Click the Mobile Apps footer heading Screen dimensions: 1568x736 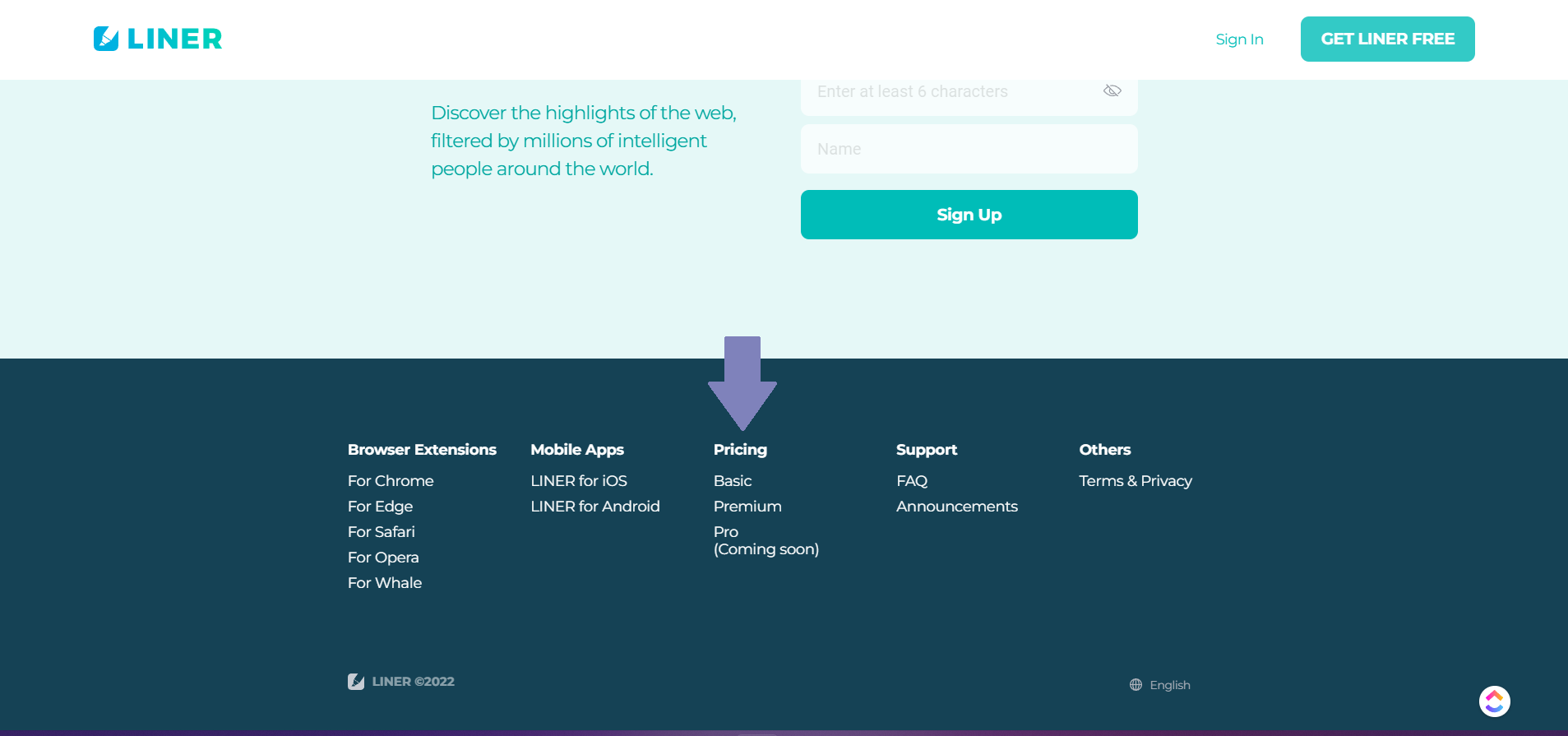pos(577,450)
